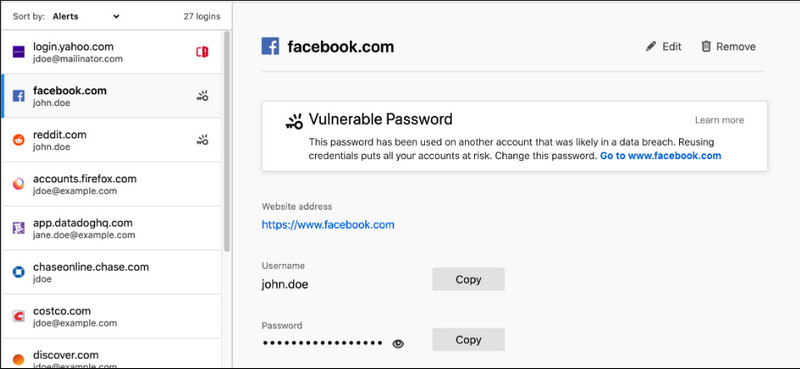Select the app.datadoghq.com login entry
Viewport: 800px width, 369px height.
pos(111,228)
